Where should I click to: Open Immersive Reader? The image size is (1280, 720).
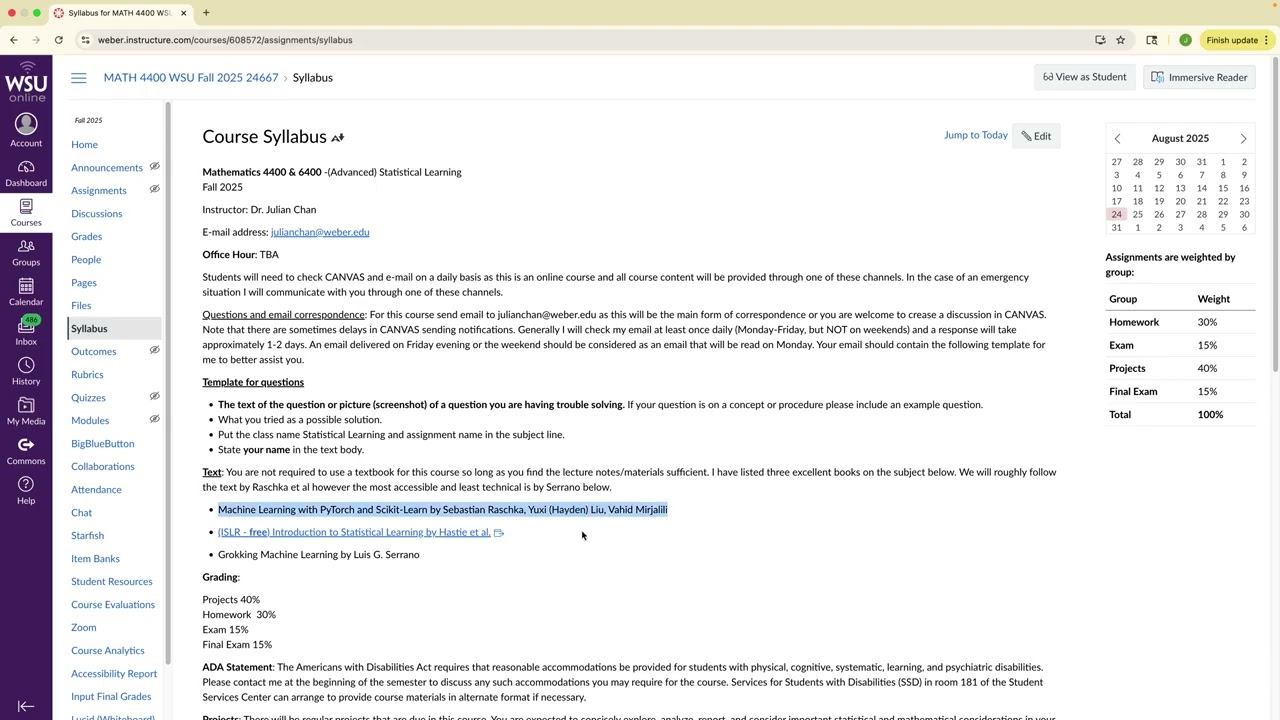1199,77
